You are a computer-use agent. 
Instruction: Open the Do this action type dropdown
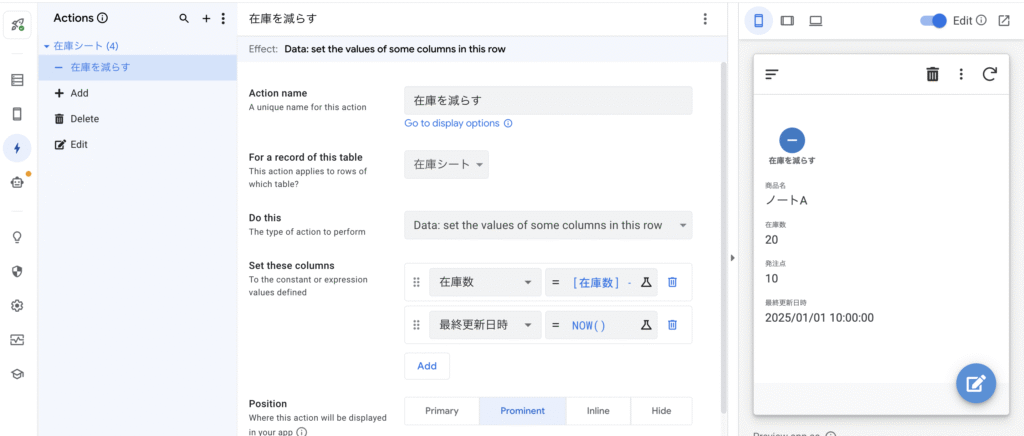point(548,225)
